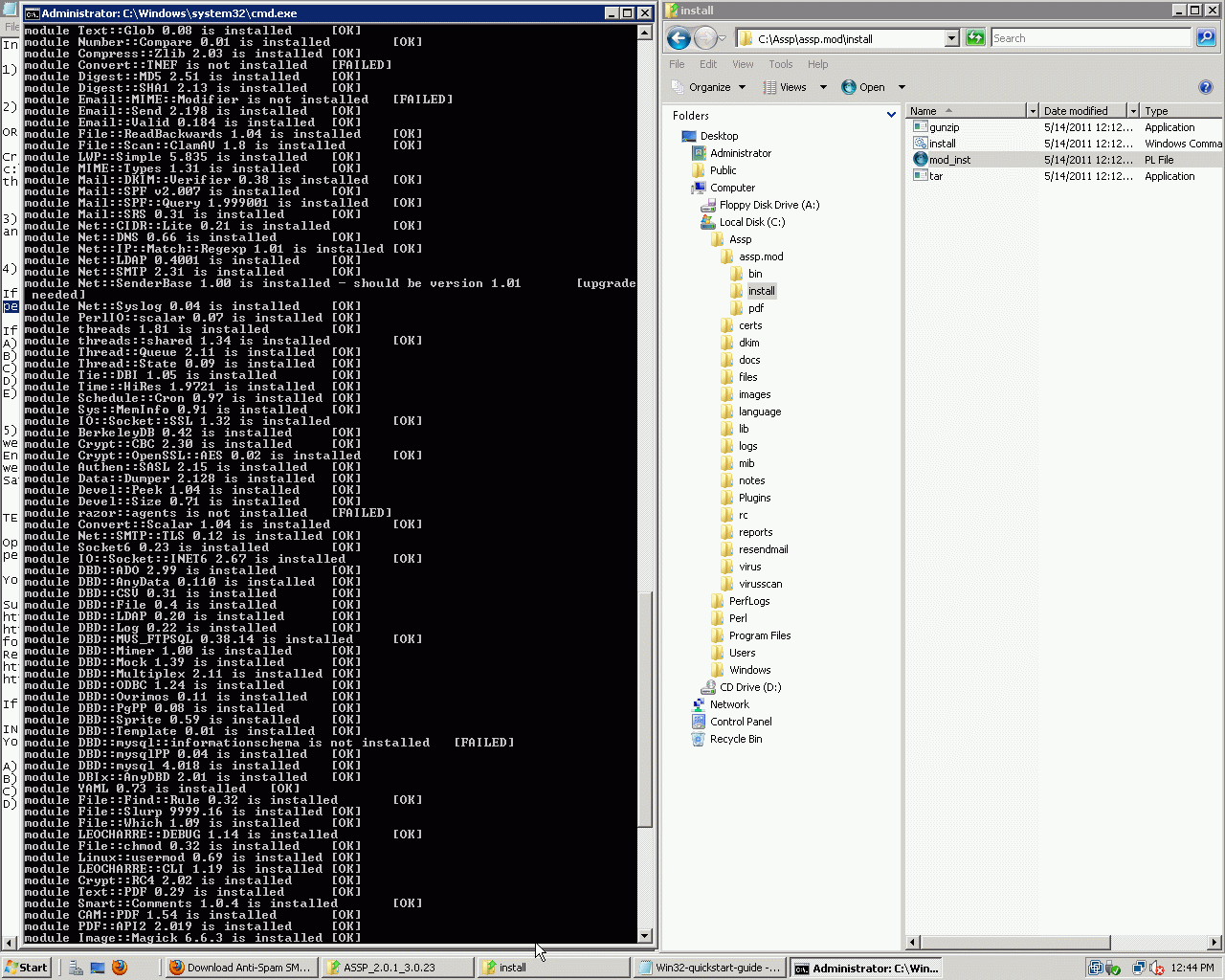Click the CD Drive (D:) icon in tree
The width and height of the screenshot is (1225, 980).
click(708, 687)
